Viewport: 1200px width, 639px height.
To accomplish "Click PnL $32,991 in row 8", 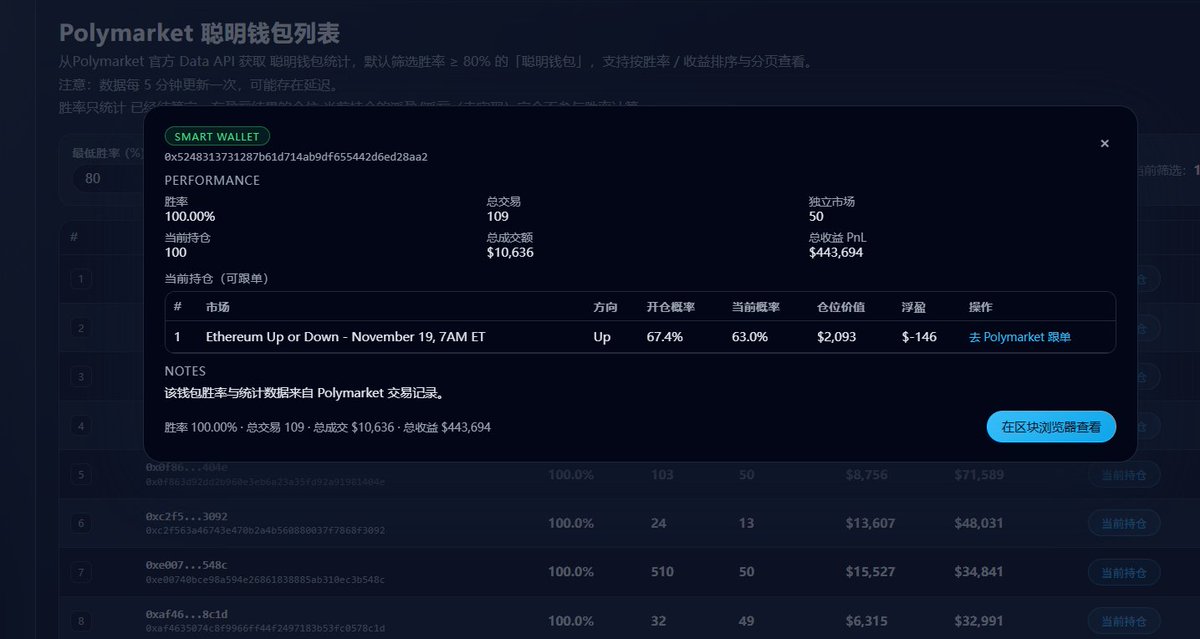I will [x=979, y=620].
